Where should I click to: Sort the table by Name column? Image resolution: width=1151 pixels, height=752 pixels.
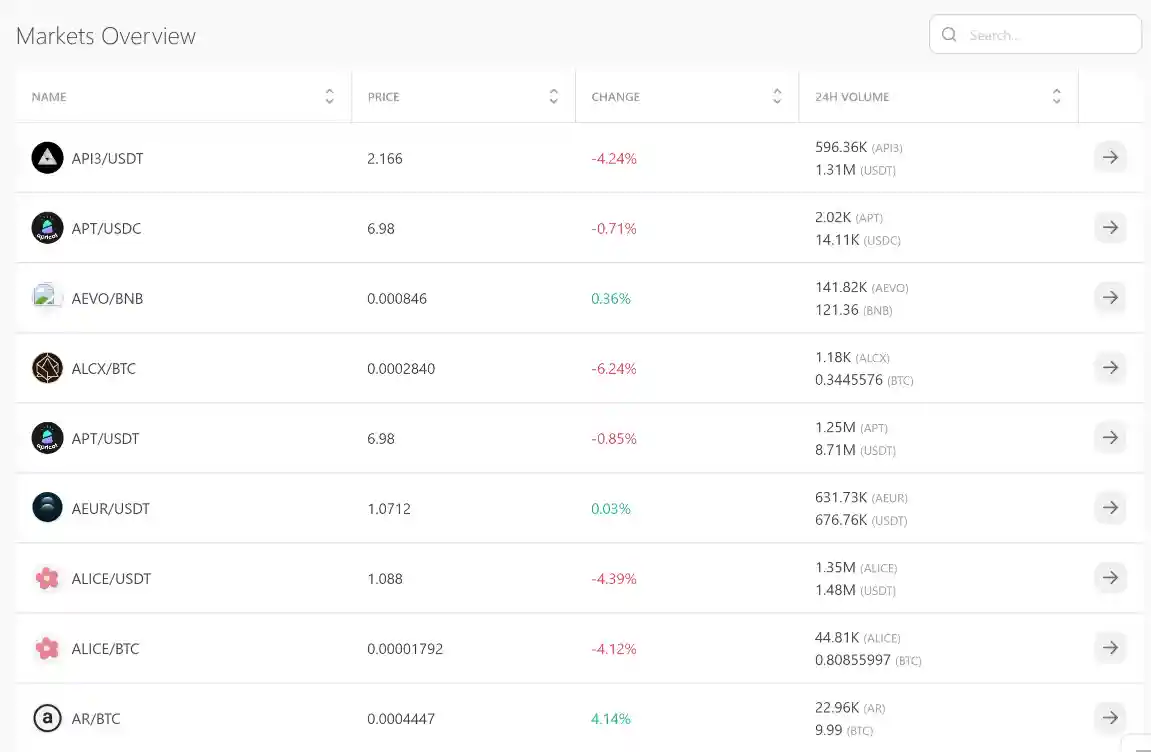329,97
